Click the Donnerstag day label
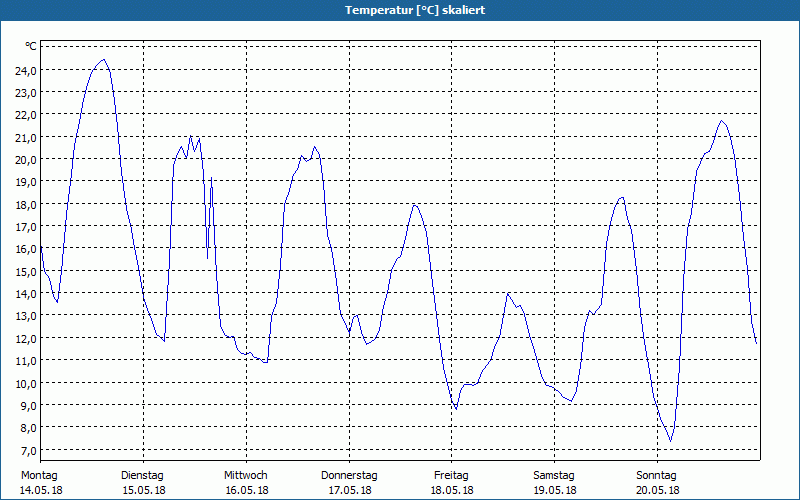Image resolution: width=800 pixels, height=500 pixels. (349, 476)
